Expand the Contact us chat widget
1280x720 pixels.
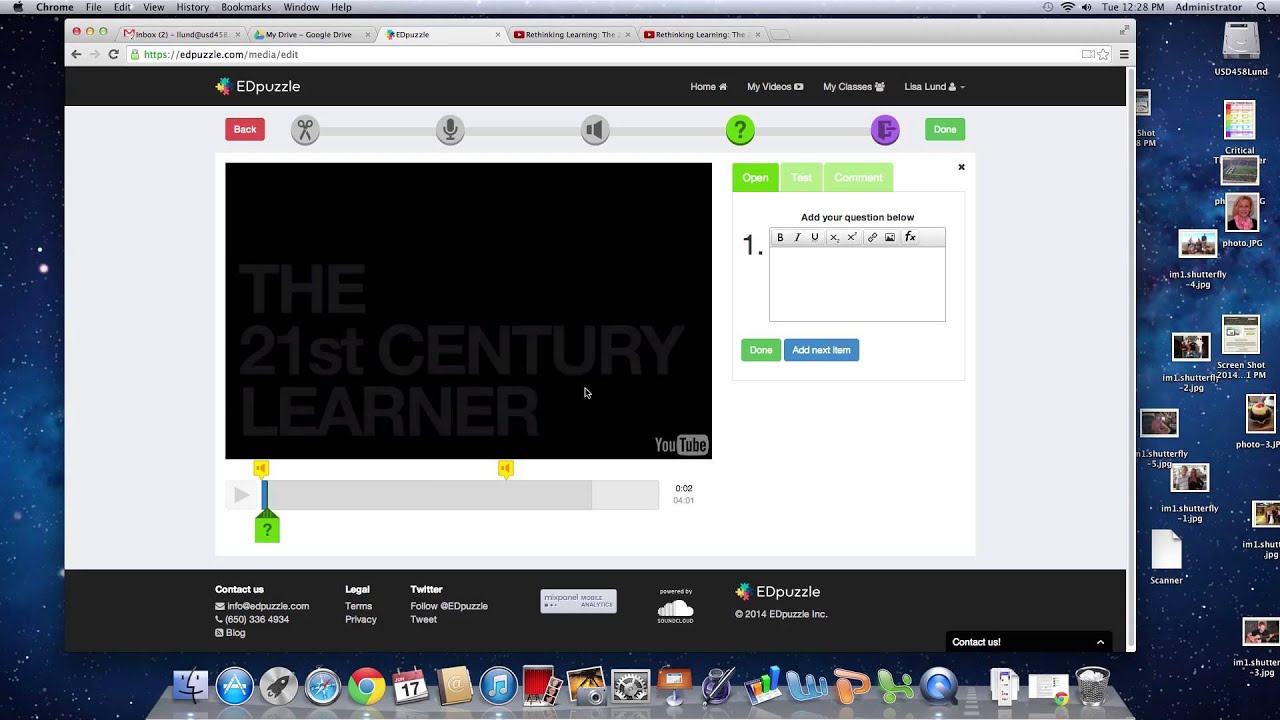(x=1029, y=642)
